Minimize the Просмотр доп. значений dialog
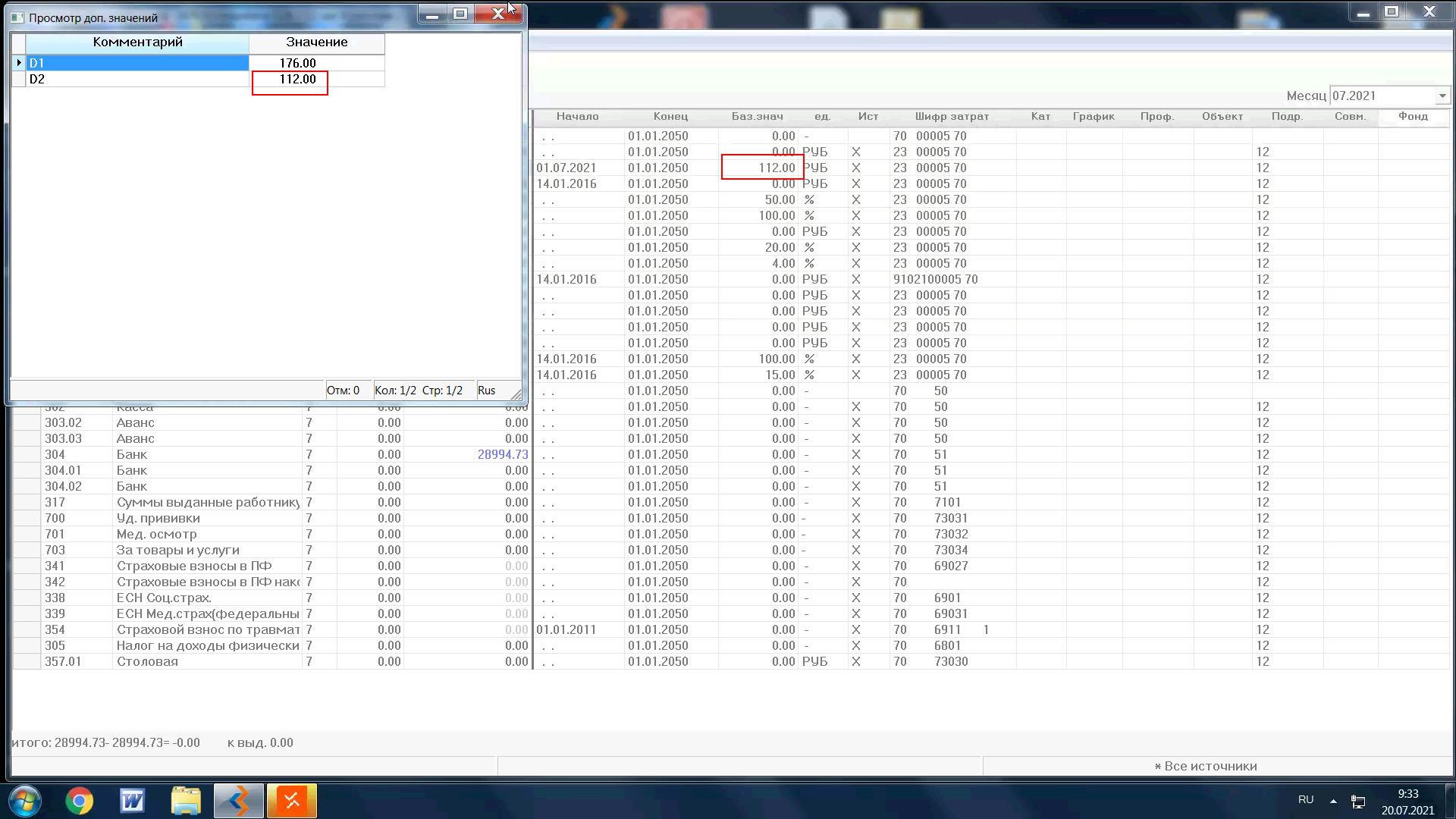This screenshot has width=1456, height=819. click(432, 14)
